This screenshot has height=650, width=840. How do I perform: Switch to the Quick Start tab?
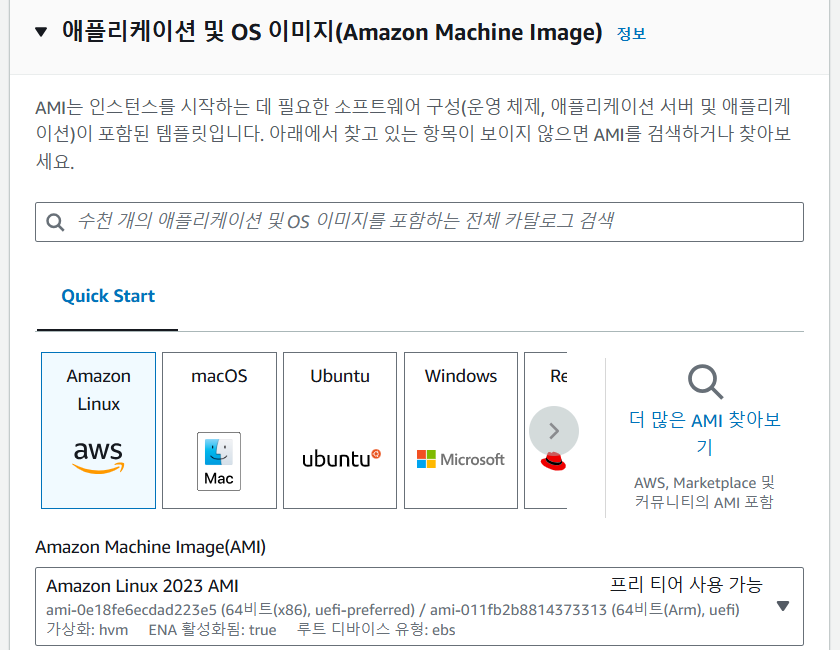tap(108, 296)
